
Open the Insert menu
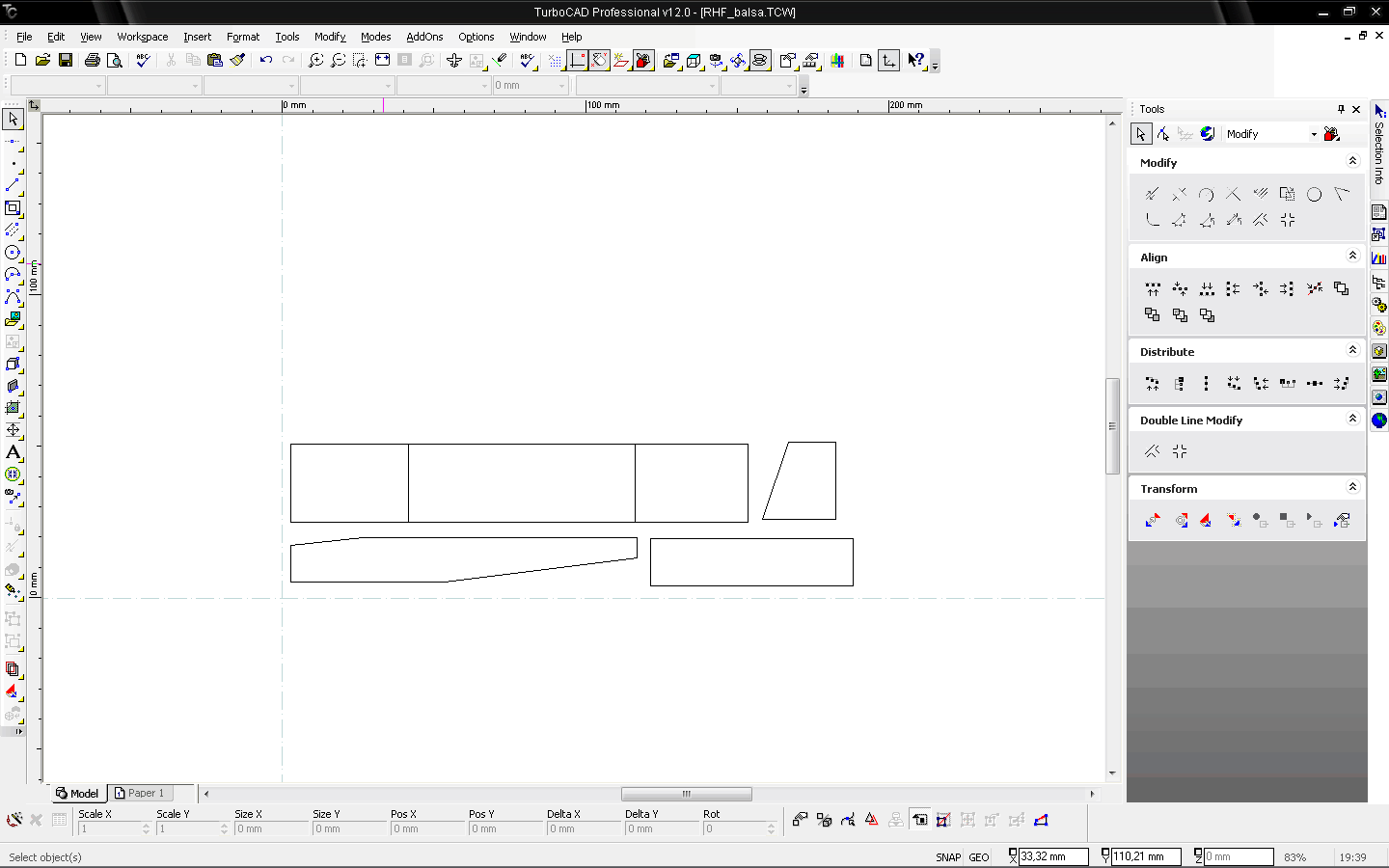click(x=197, y=37)
